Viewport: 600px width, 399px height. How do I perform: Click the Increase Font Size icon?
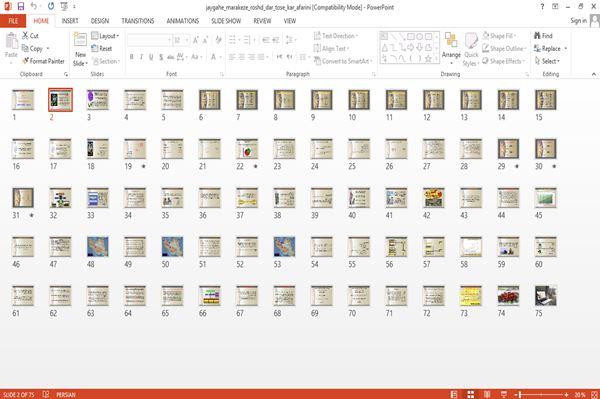pos(196,40)
